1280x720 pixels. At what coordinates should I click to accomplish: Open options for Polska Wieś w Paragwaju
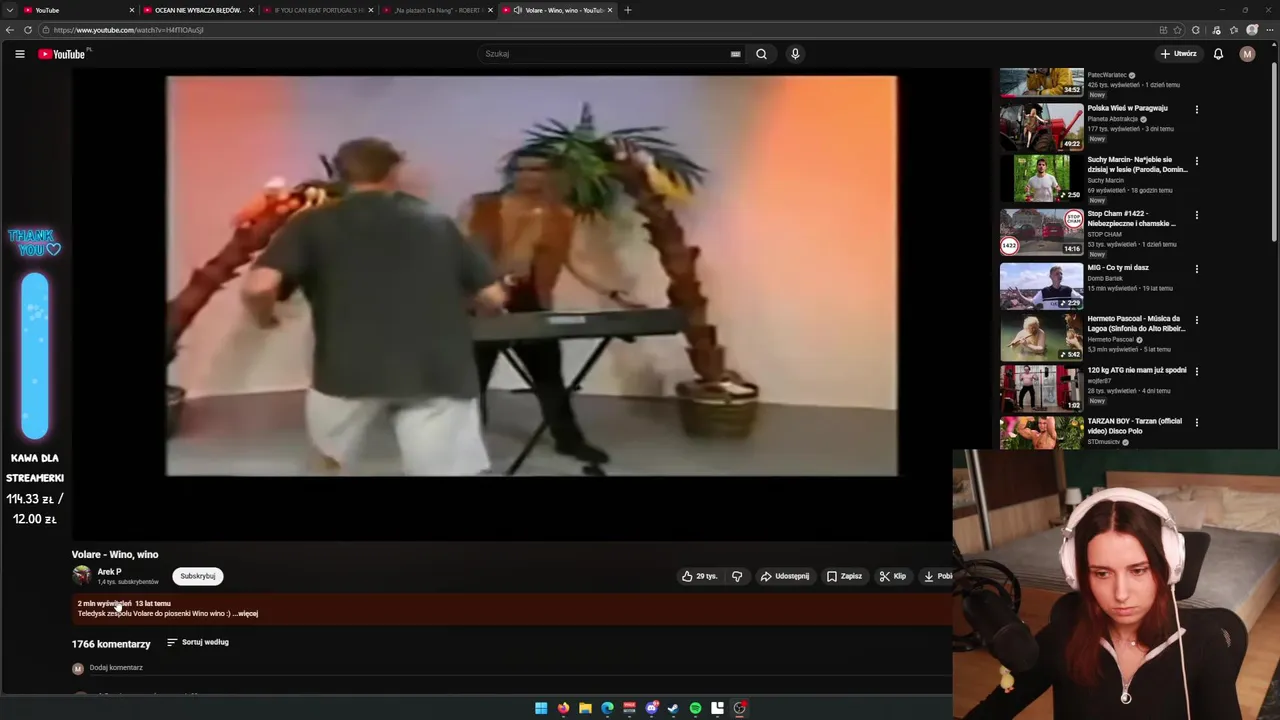(1197, 109)
